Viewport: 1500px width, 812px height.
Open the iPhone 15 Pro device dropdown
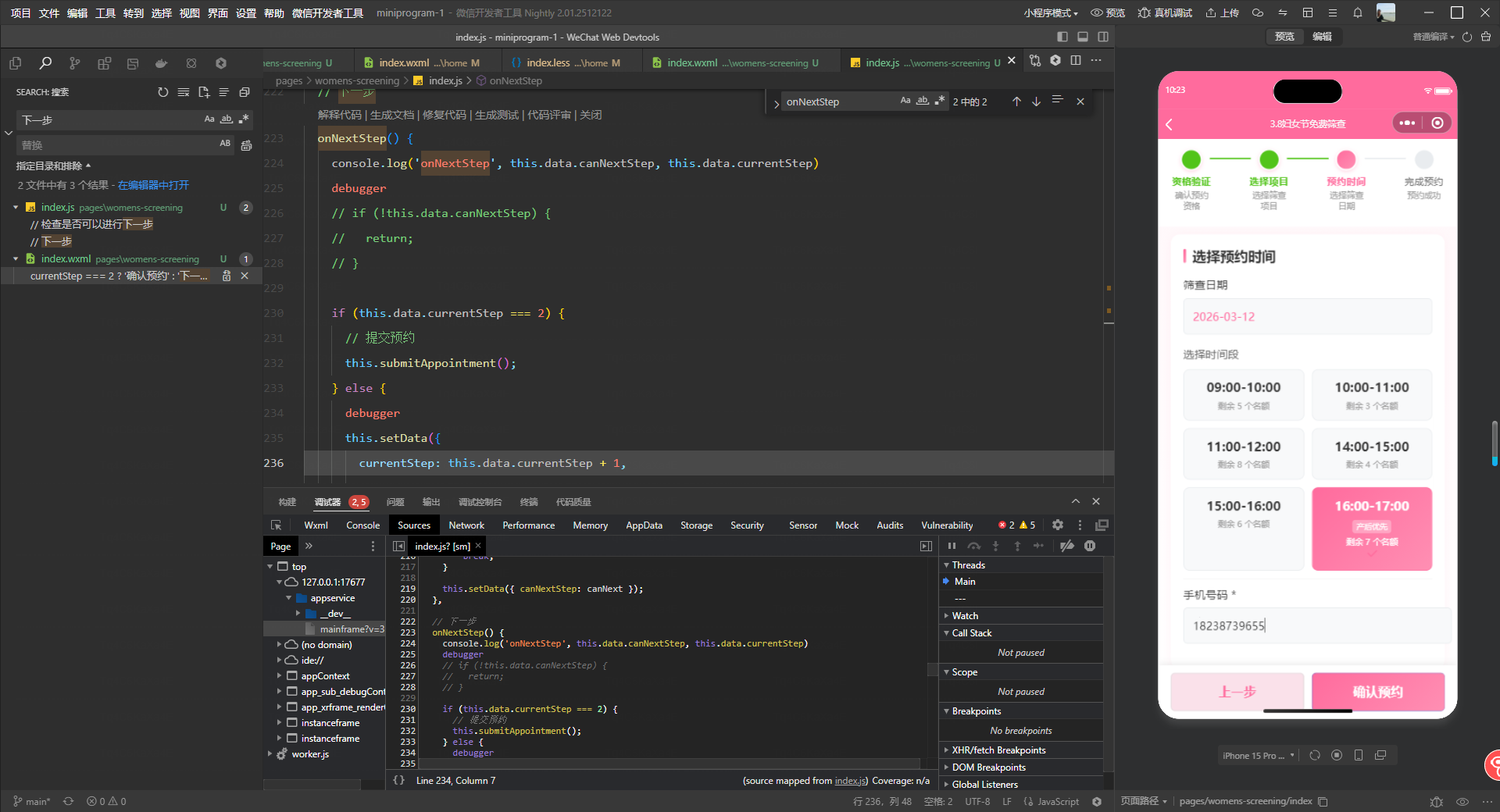[x=1258, y=755]
